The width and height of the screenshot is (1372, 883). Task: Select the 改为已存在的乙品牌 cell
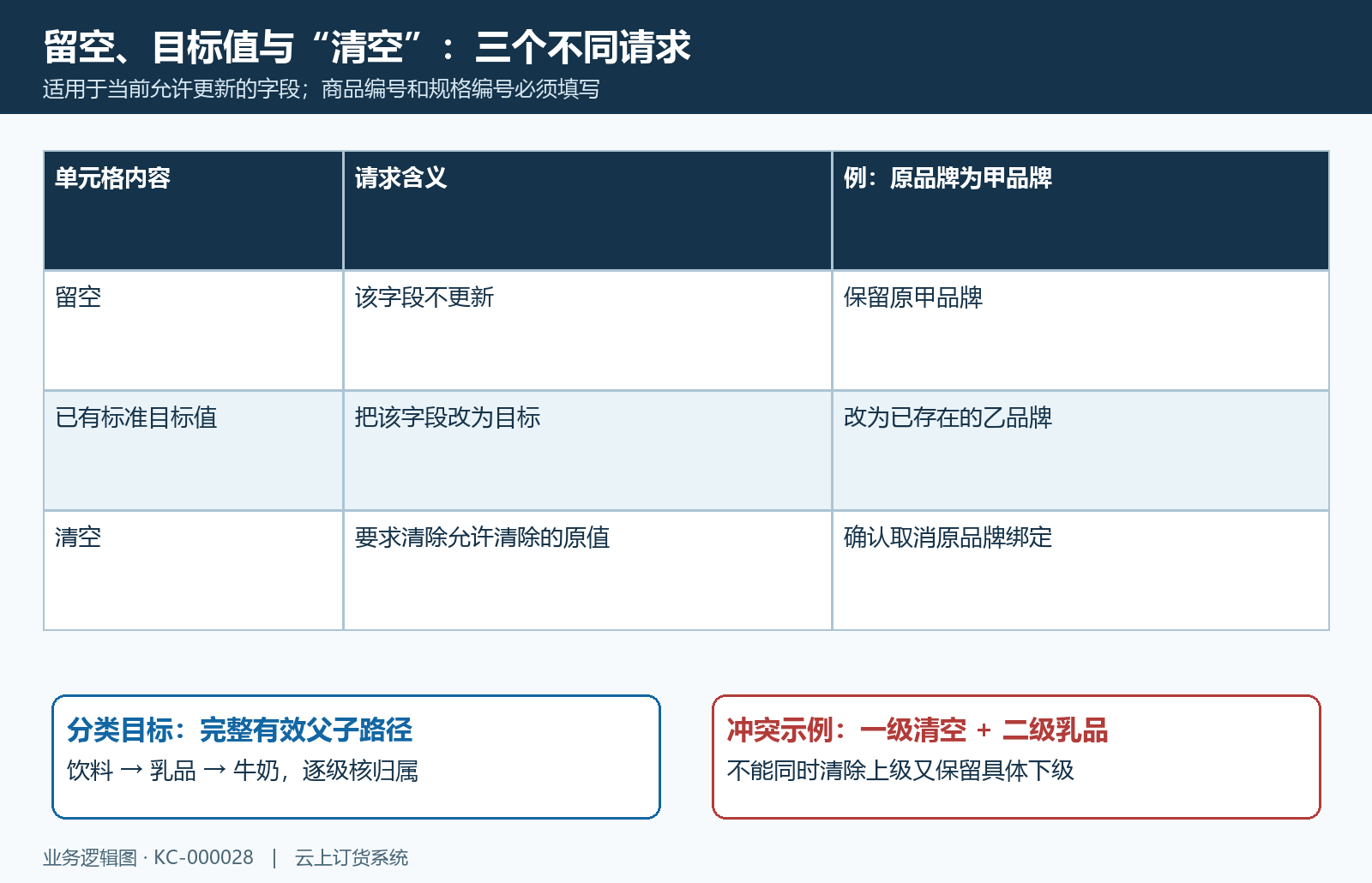click(x=1080, y=451)
